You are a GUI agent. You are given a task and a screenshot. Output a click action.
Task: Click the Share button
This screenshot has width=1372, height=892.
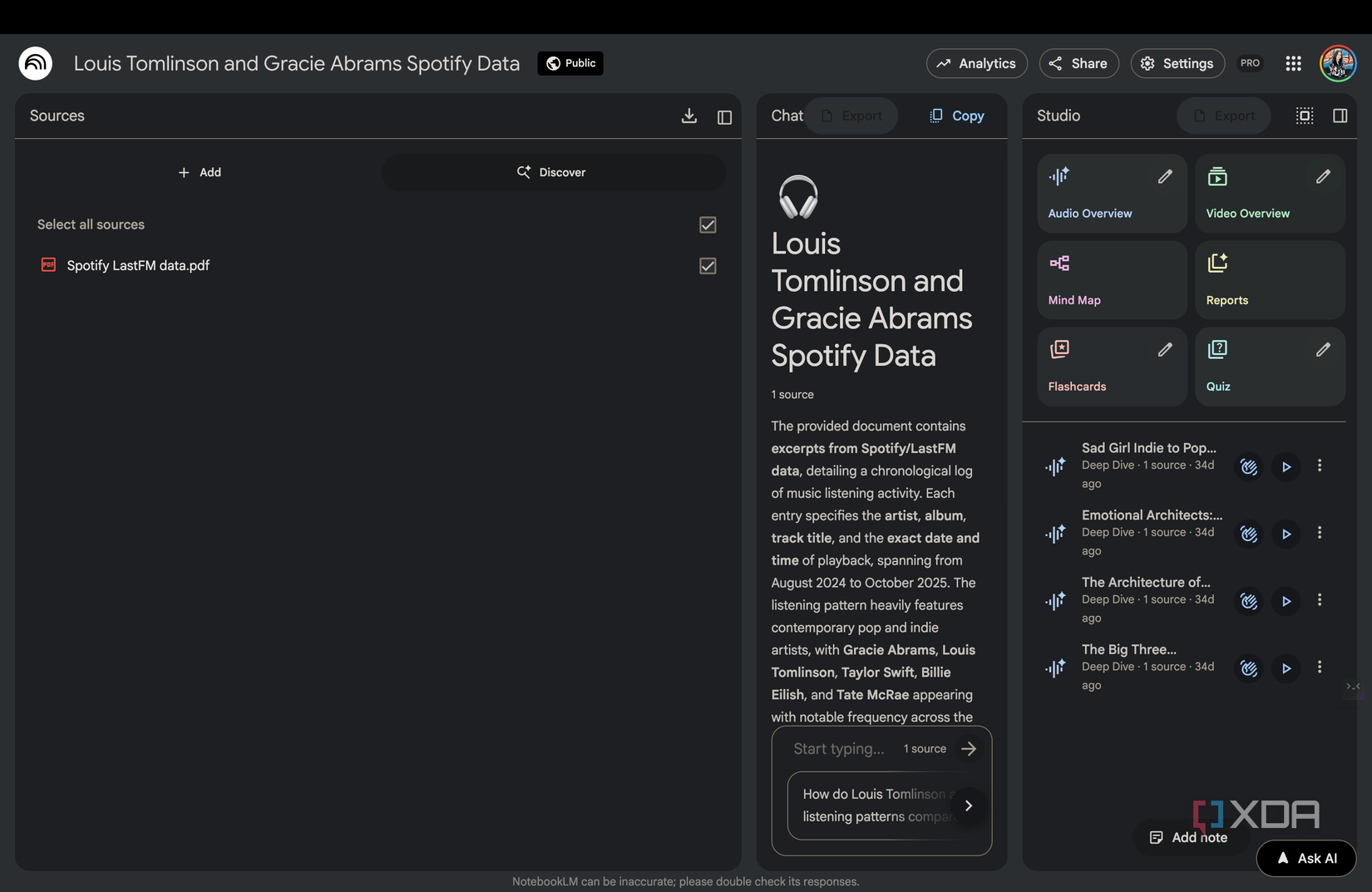(1078, 63)
